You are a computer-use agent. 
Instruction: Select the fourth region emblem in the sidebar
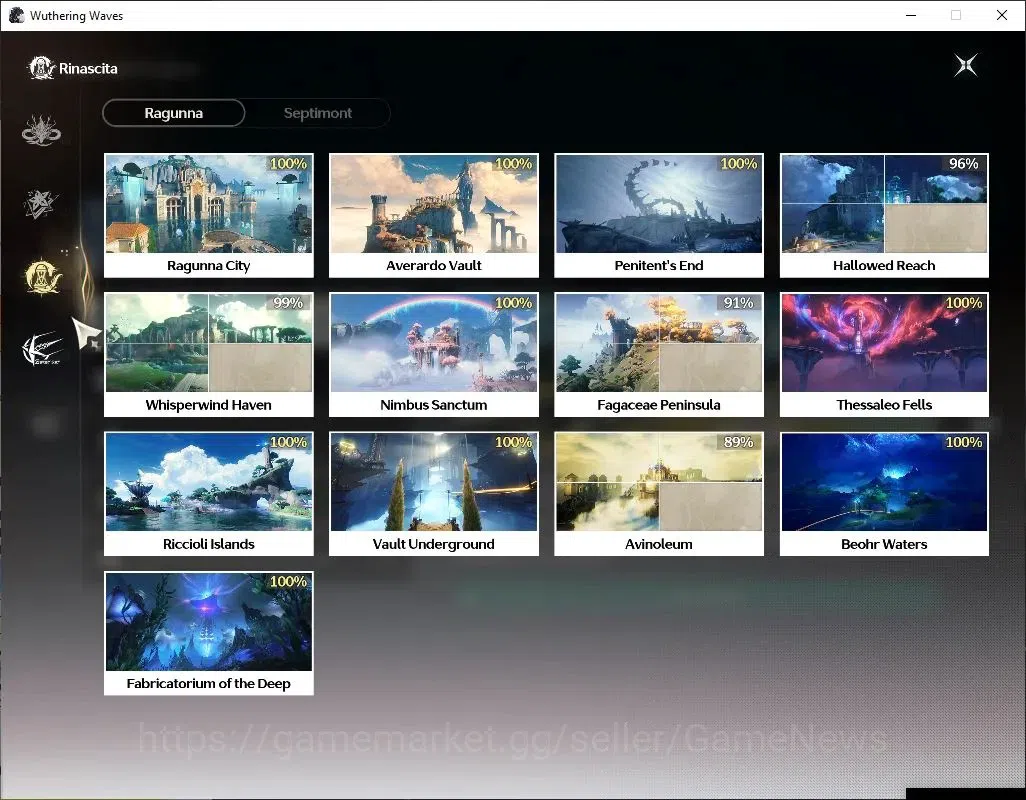click(x=43, y=349)
